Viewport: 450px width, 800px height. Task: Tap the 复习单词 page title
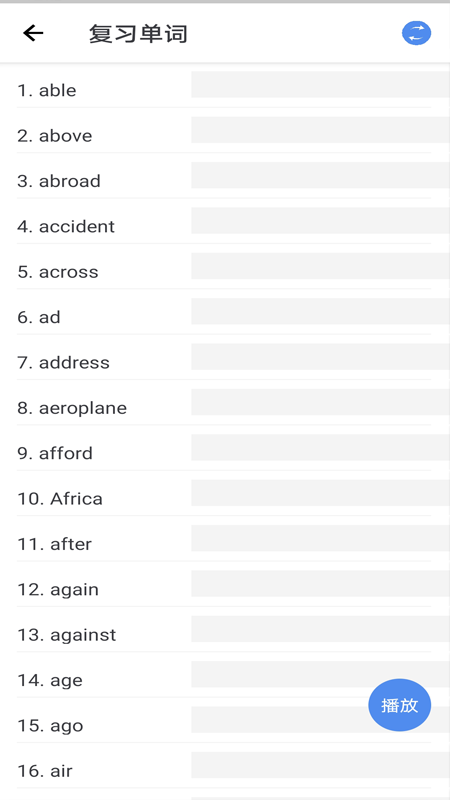[138, 34]
